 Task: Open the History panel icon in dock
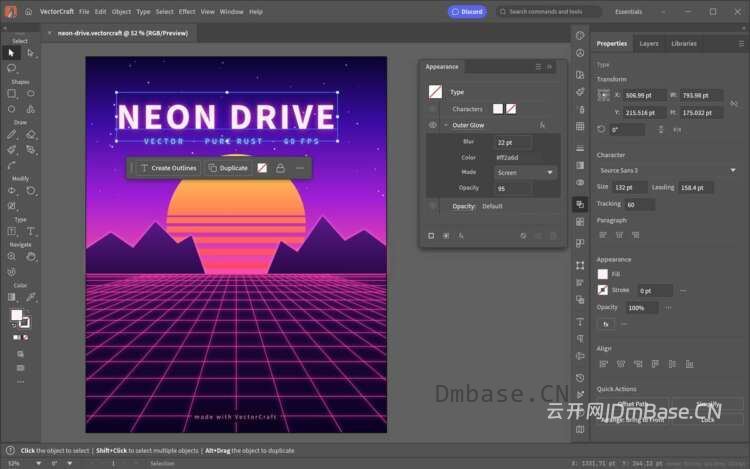(580, 378)
